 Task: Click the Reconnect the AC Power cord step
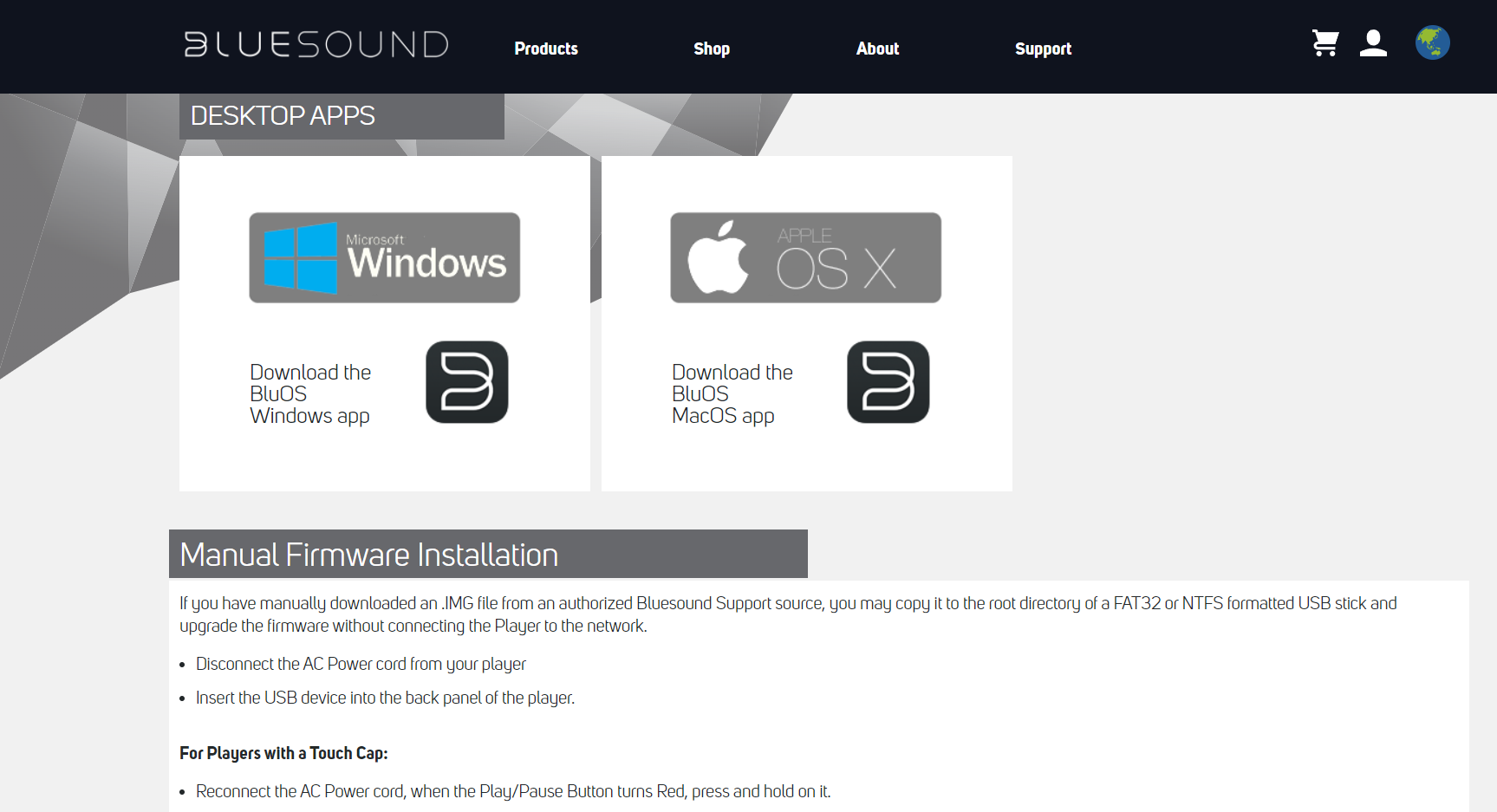tap(512, 791)
